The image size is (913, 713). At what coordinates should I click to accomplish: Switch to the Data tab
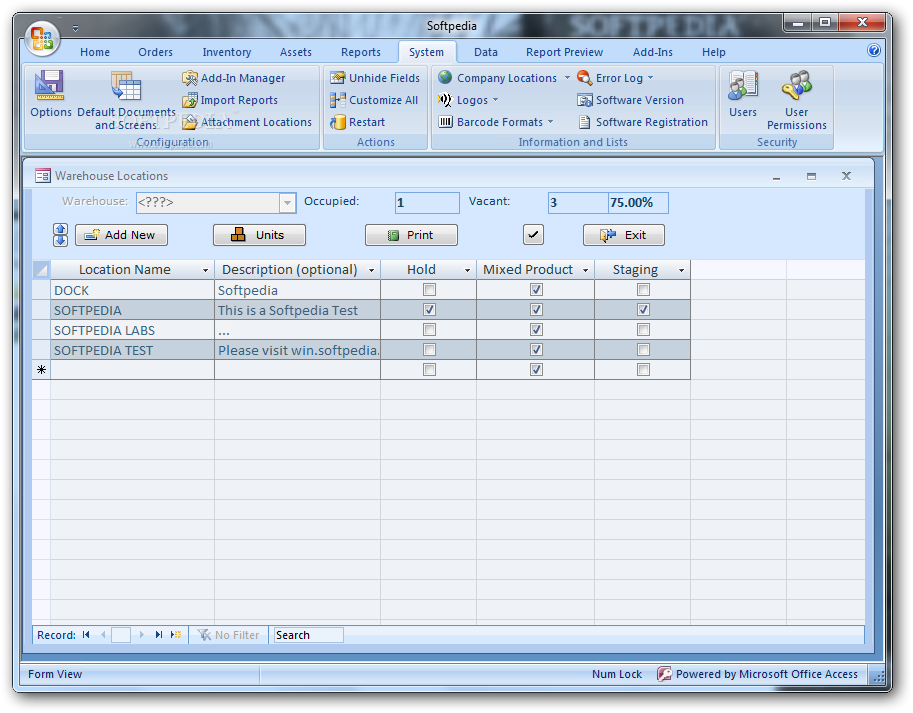486,52
